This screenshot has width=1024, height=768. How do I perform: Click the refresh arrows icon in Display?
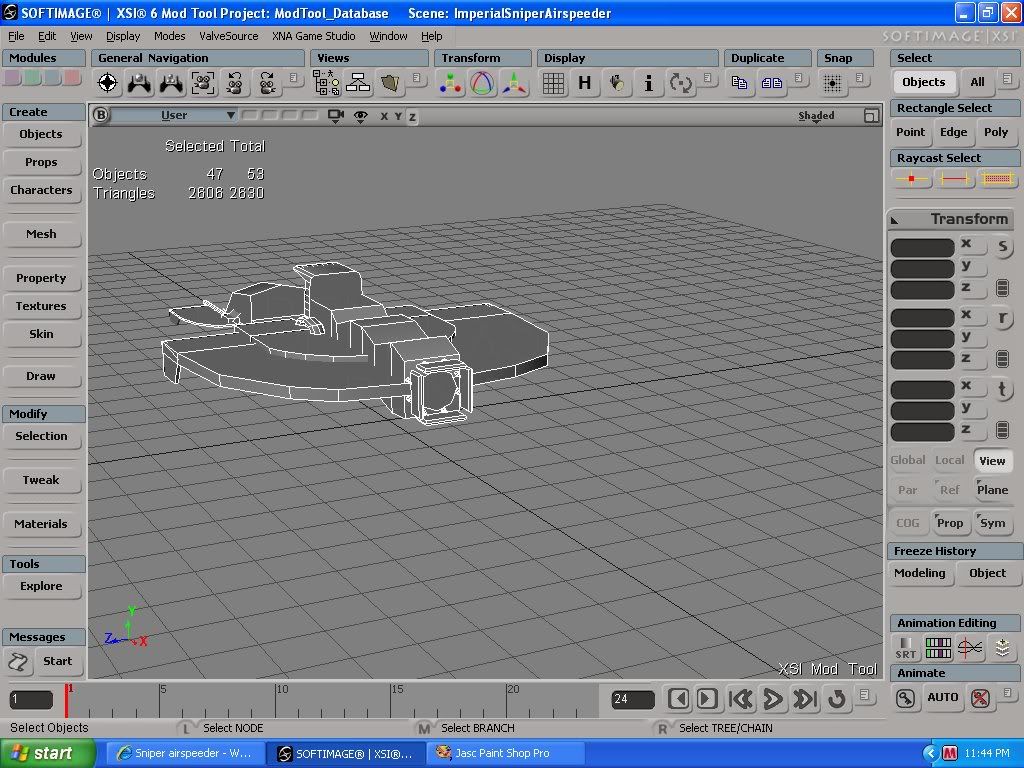(680, 83)
